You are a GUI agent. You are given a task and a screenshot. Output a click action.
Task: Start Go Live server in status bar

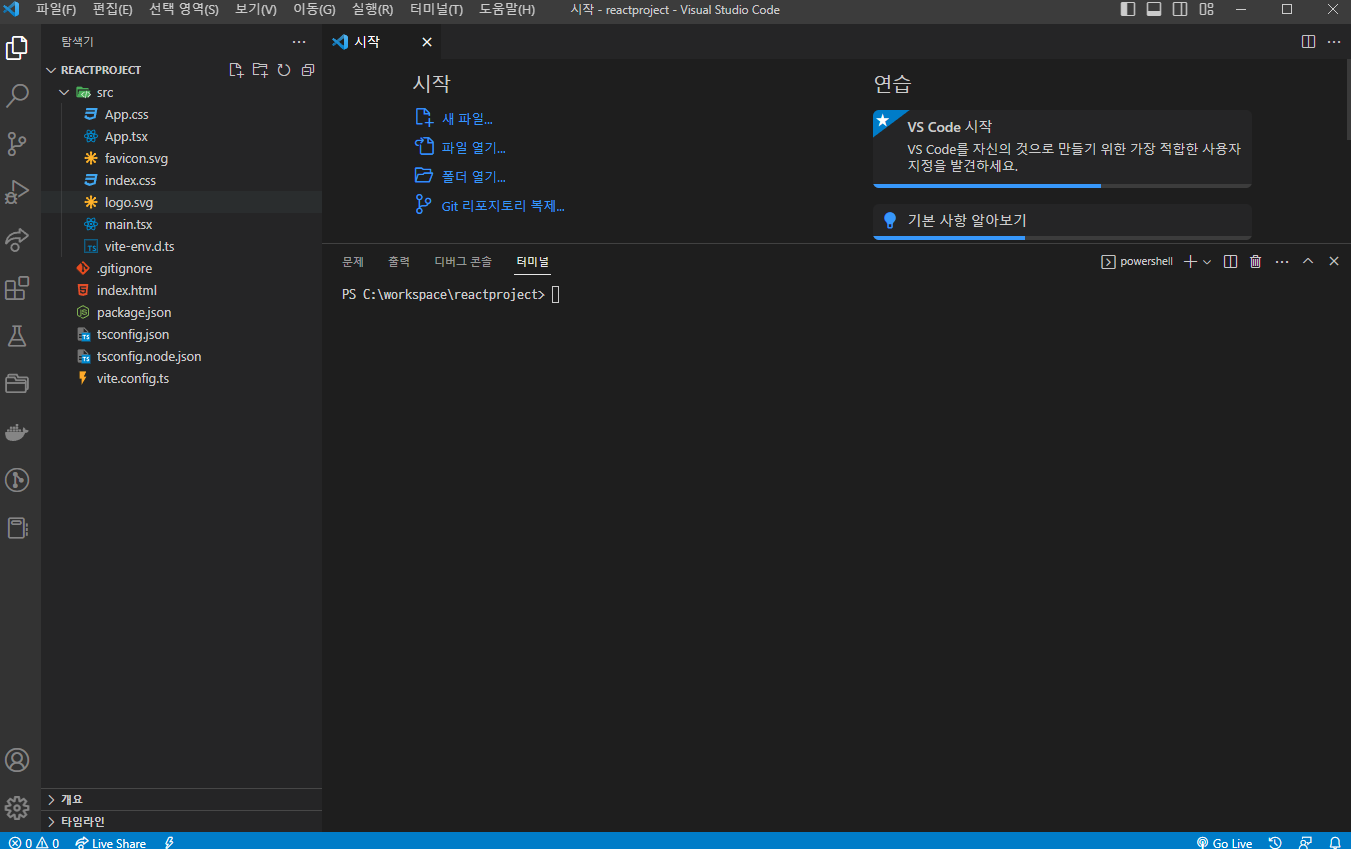tap(1224, 843)
